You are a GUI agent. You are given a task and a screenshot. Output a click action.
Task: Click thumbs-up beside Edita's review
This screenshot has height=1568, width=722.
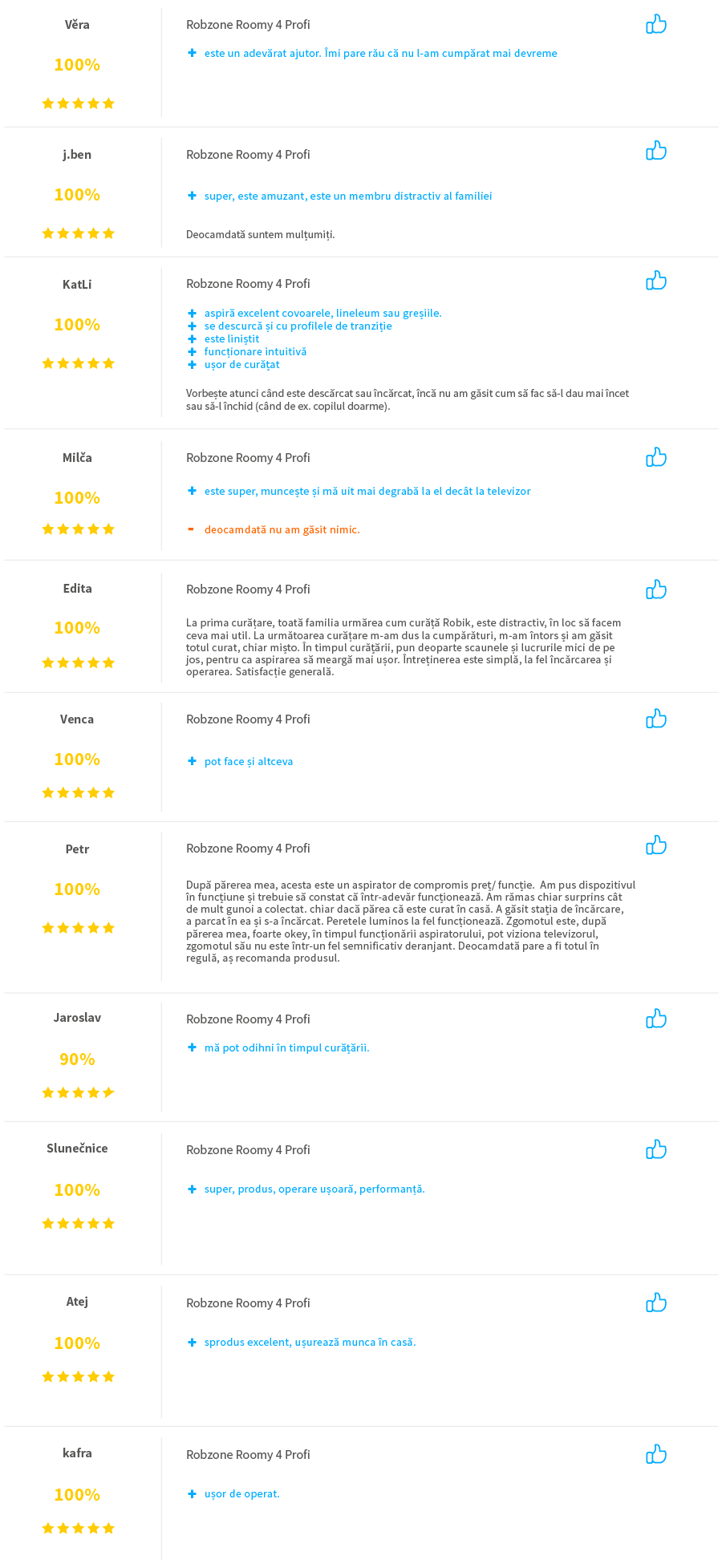(x=656, y=590)
